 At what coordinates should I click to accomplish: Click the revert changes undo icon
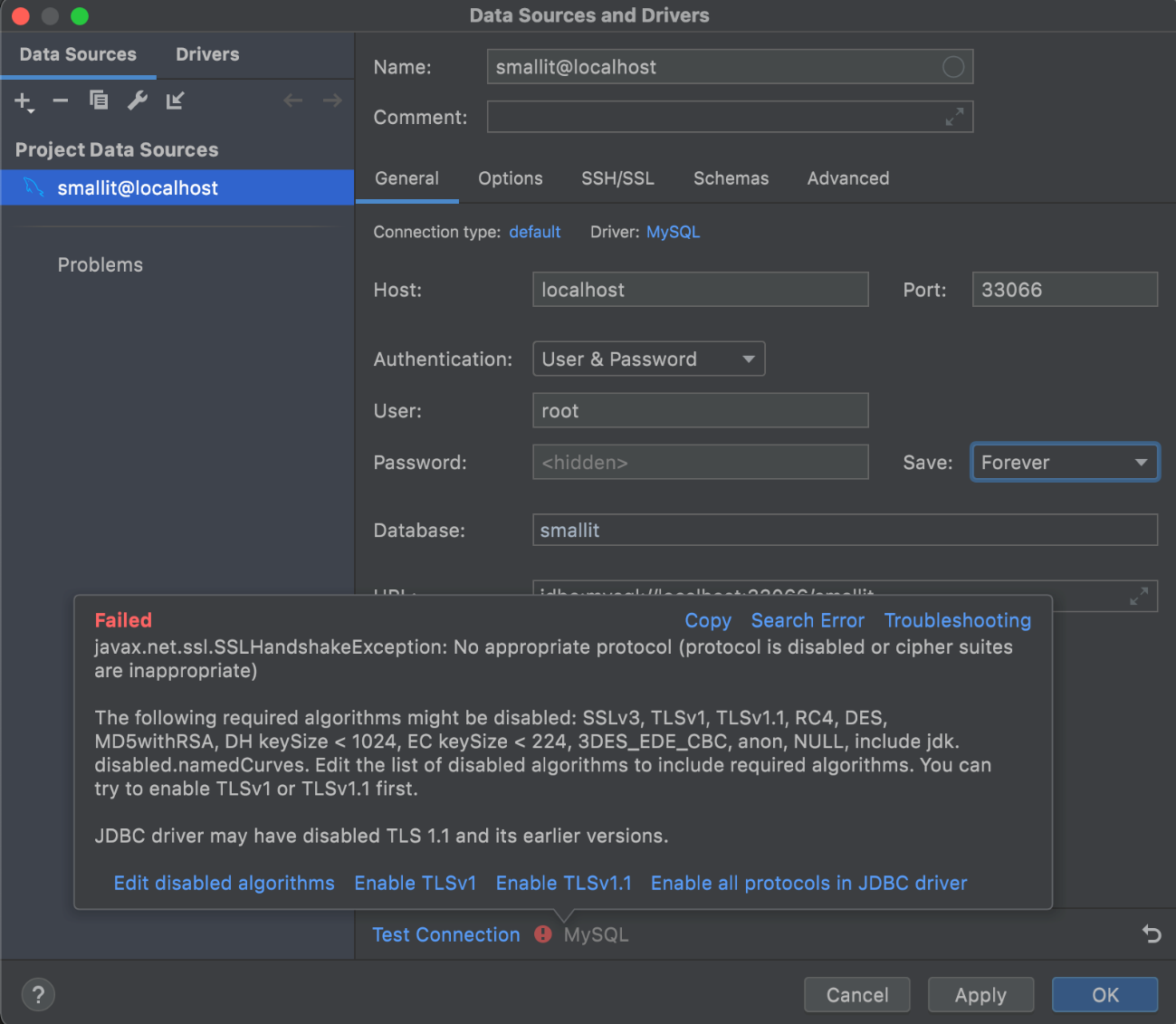coord(1152,933)
